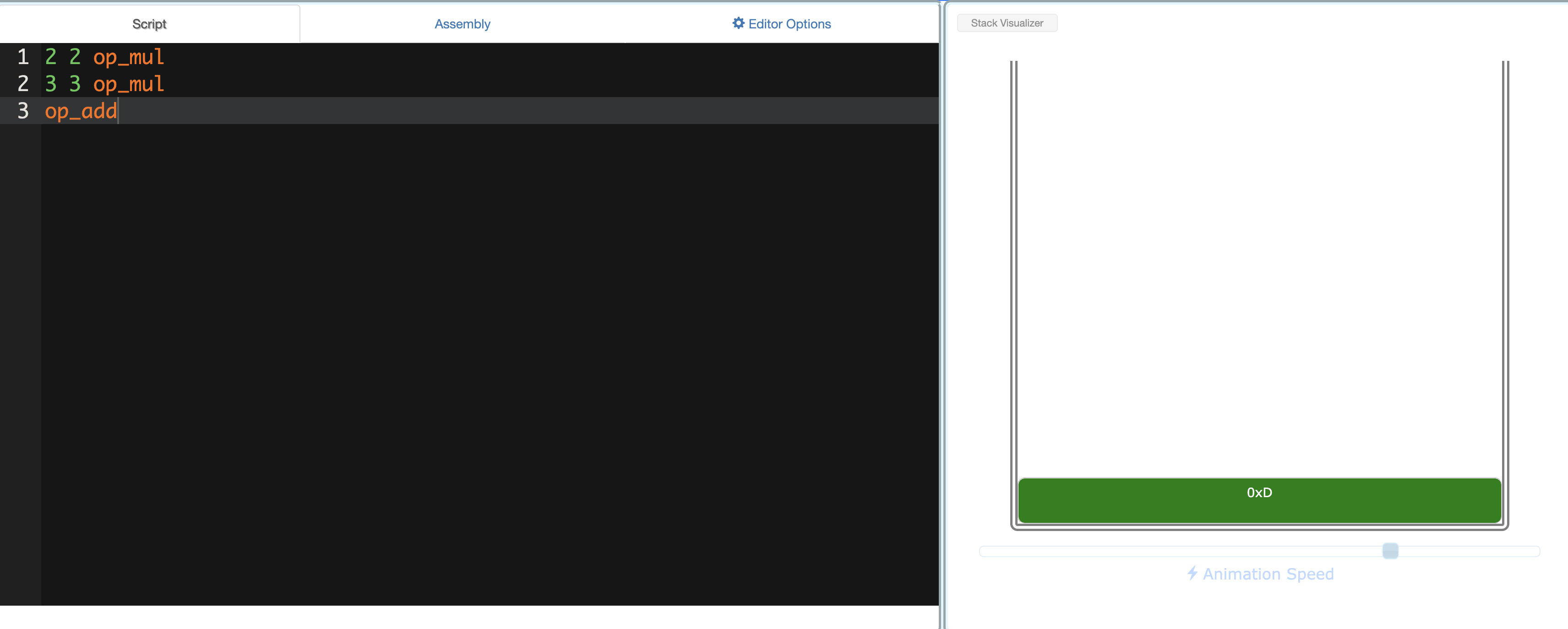Open the Assembly tab
Image resolution: width=1568 pixels, height=629 pixels.
click(x=462, y=24)
